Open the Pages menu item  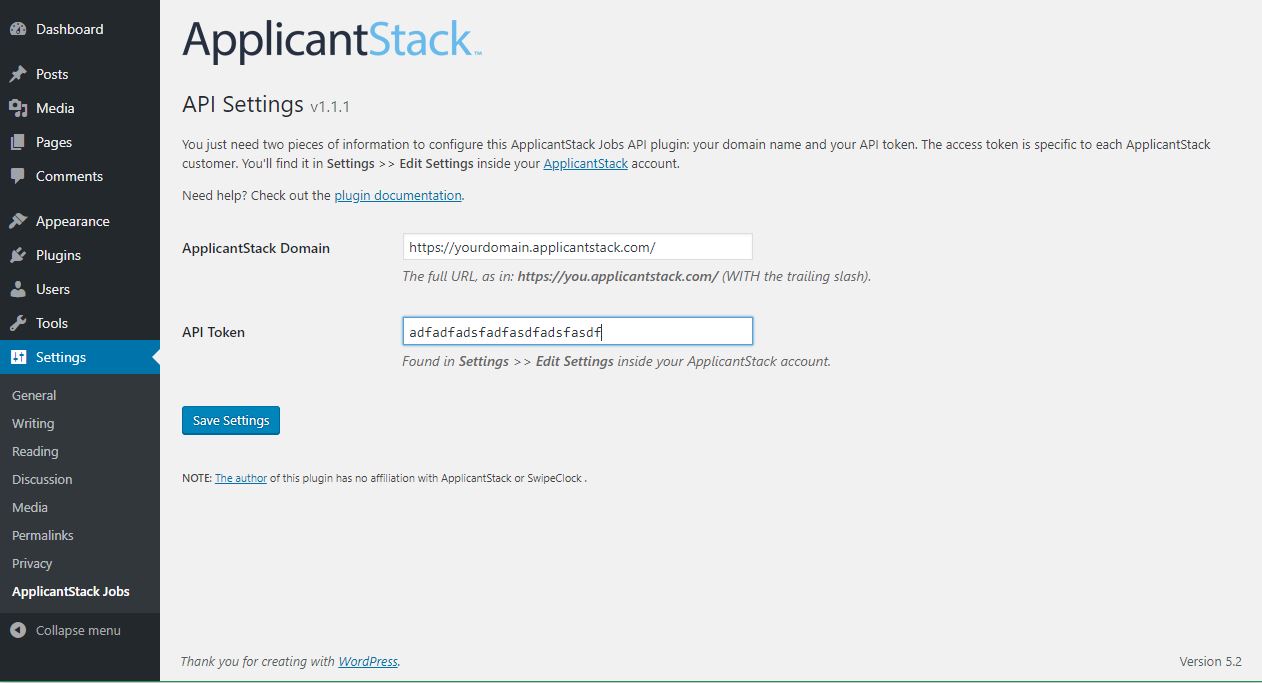[x=80, y=142]
